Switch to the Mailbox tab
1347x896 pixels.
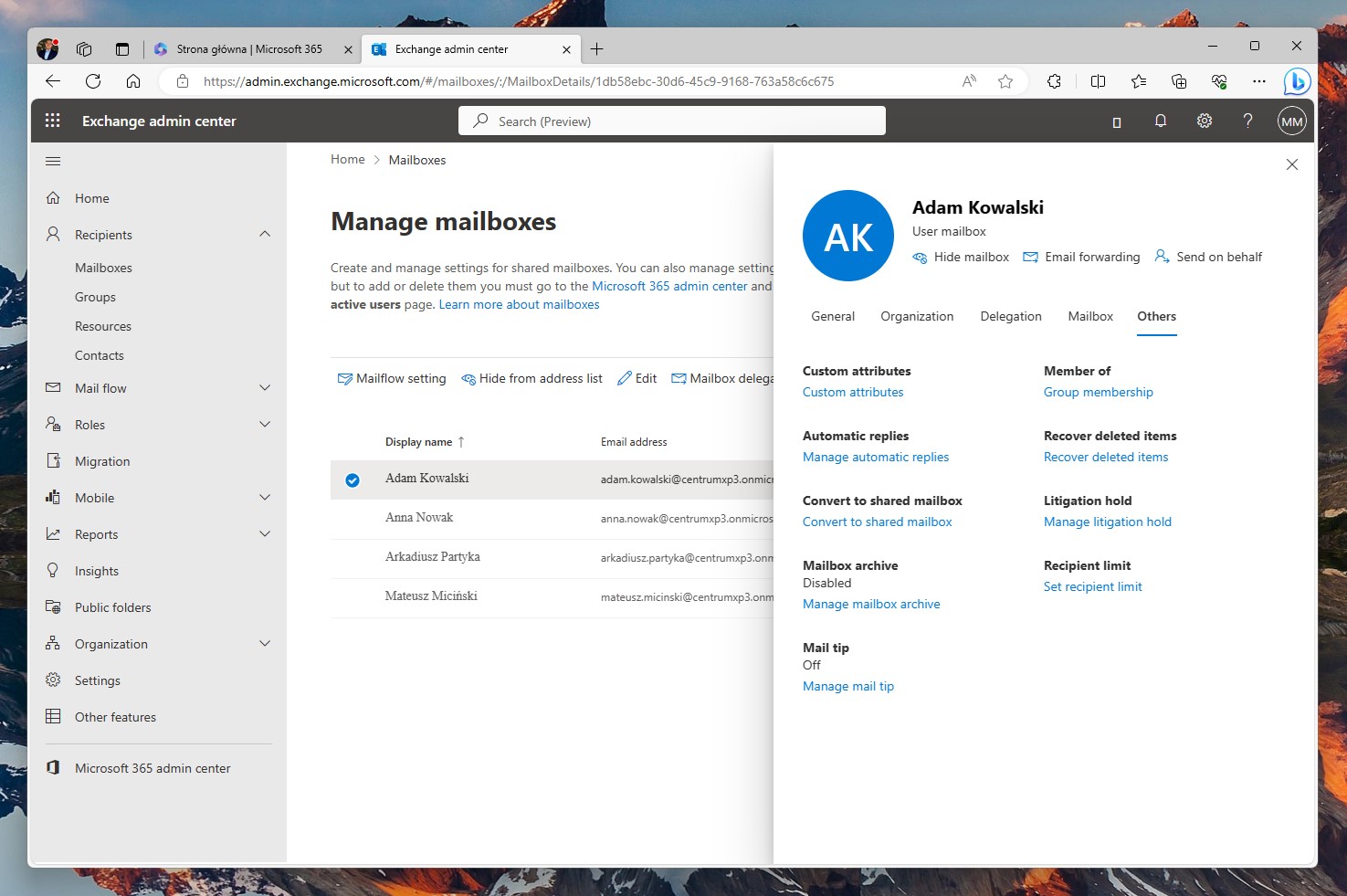(x=1090, y=316)
